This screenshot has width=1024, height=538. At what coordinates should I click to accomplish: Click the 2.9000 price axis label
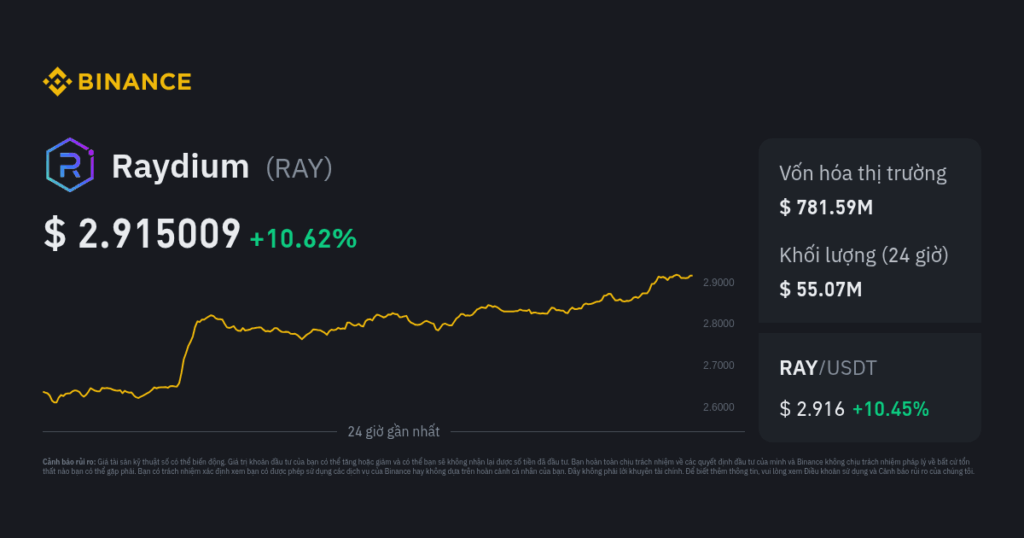pyautogui.click(x=718, y=283)
